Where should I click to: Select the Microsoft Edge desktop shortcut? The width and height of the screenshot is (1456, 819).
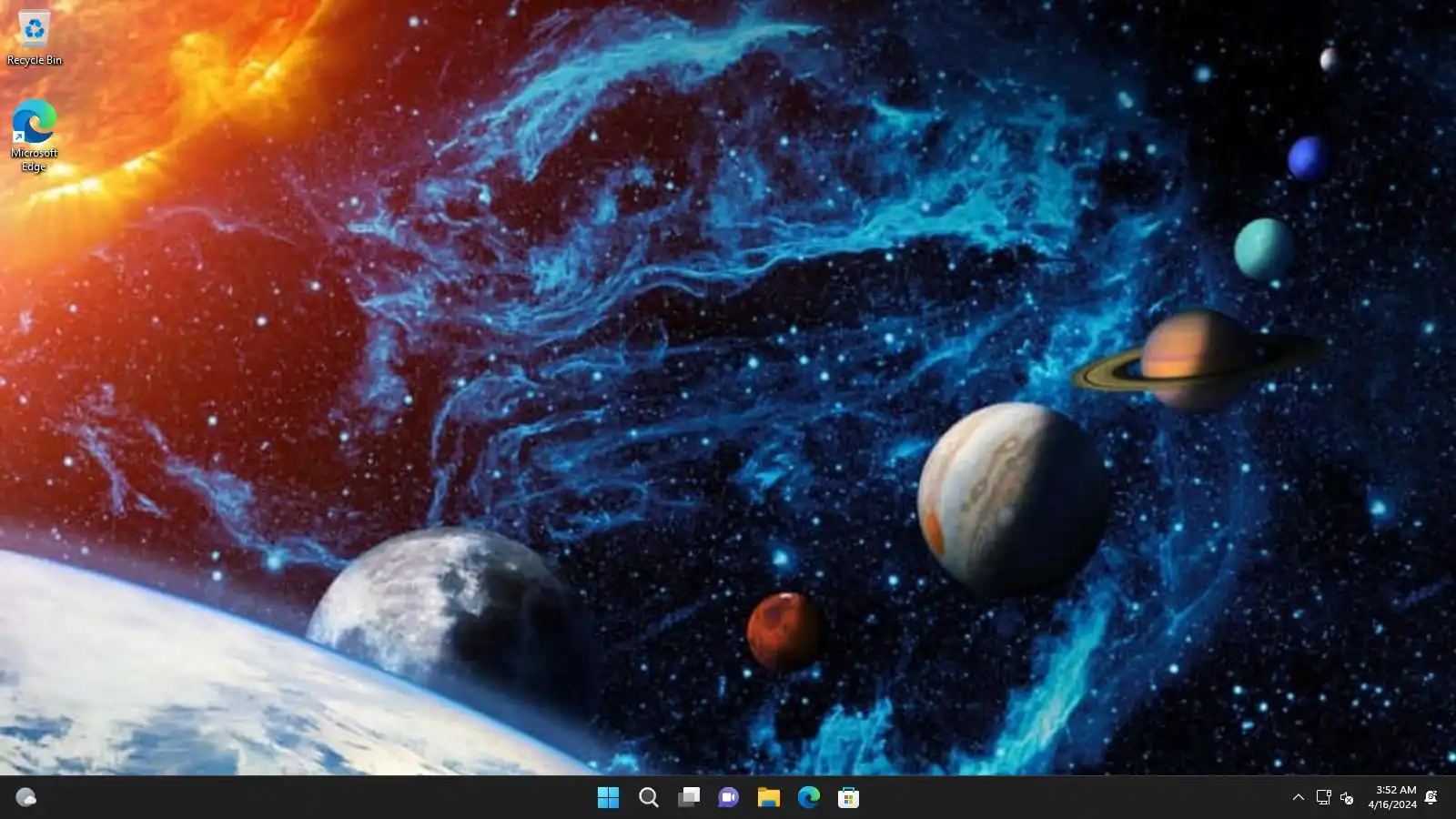[35, 136]
